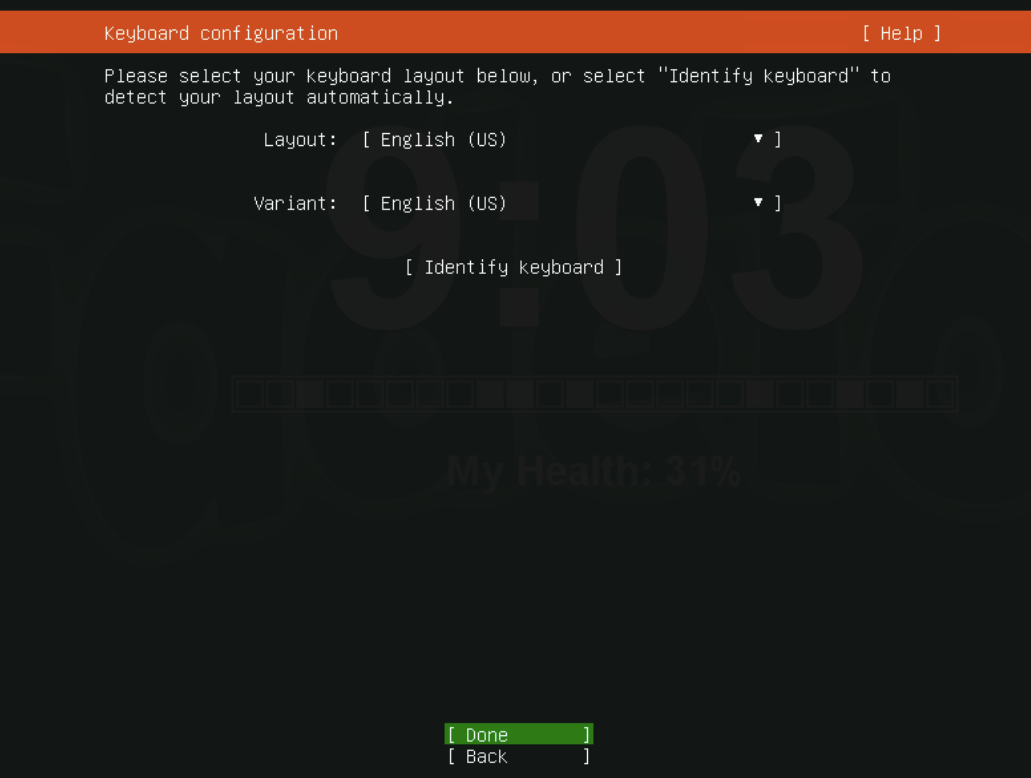Screen dimensions: 1031x778
Task: Open the Variant dropdown showing English (US)
Action: 571,203
